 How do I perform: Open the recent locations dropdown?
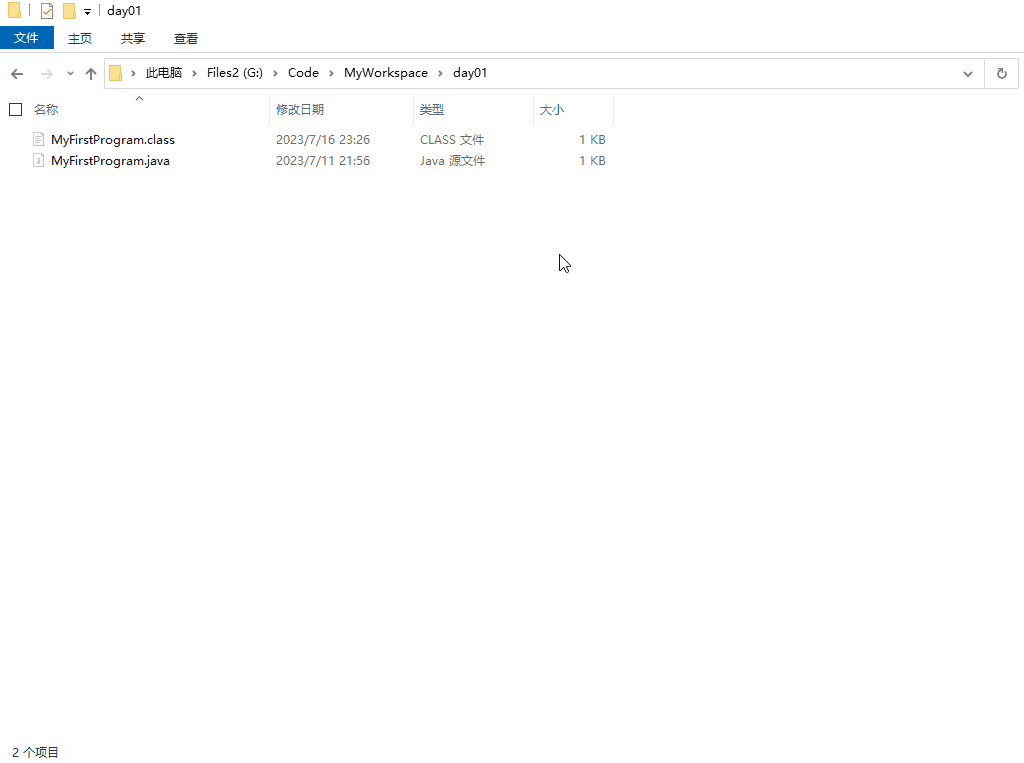[70, 73]
